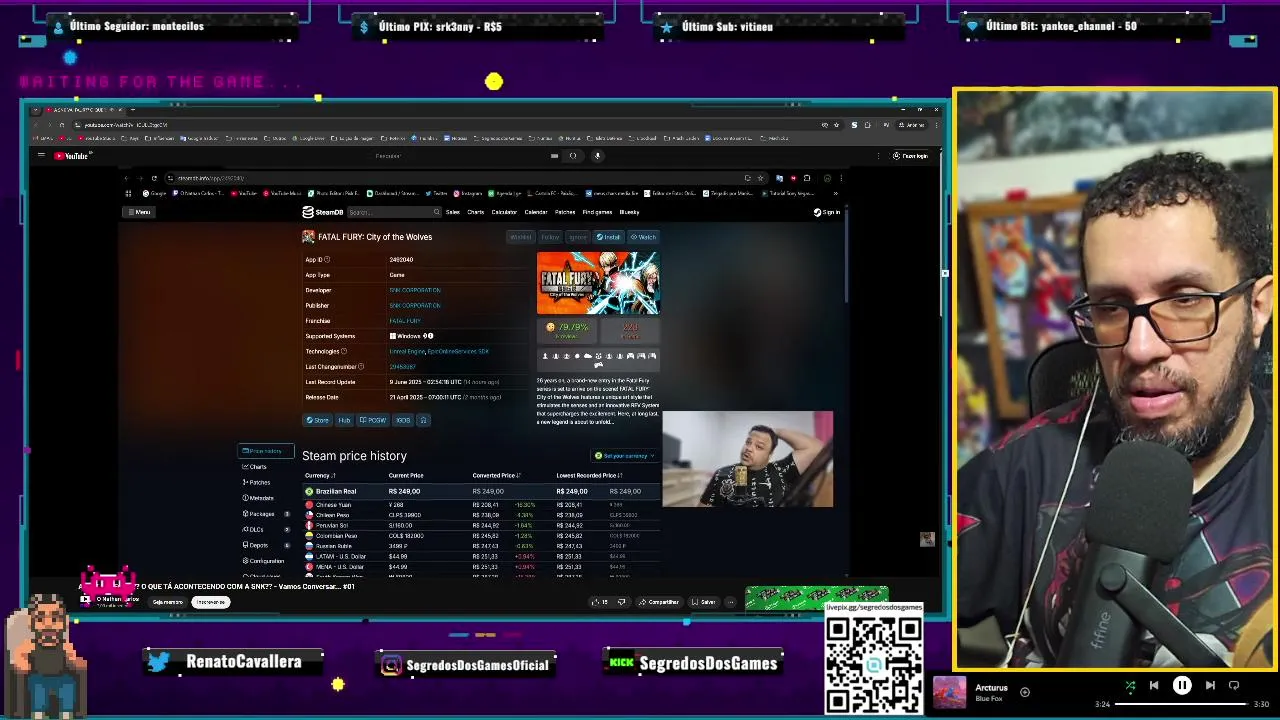Click the Store button below app info
The width and height of the screenshot is (1280, 720).
pyautogui.click(x=317, y=420)
